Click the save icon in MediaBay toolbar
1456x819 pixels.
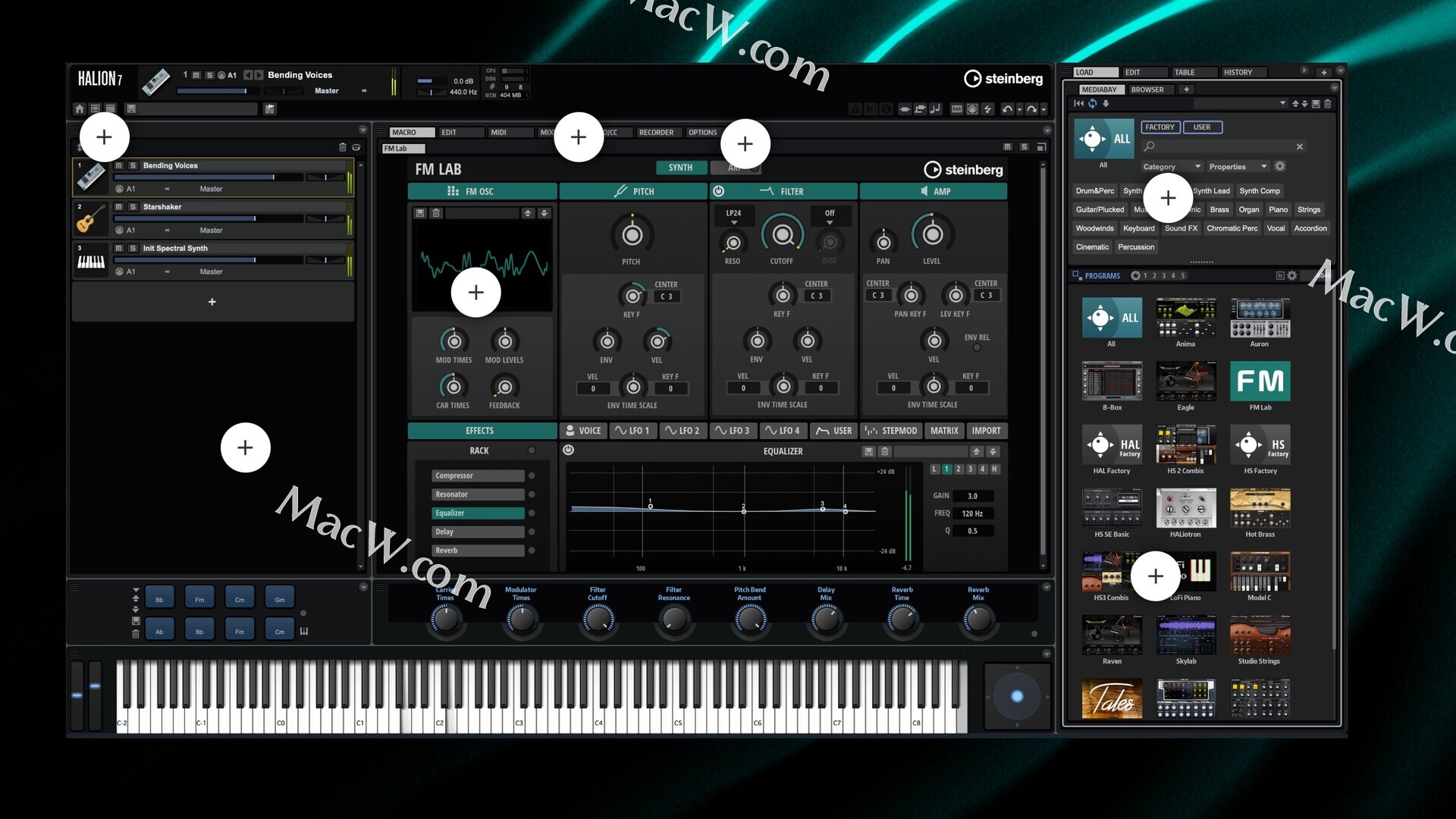[1316, 104]
